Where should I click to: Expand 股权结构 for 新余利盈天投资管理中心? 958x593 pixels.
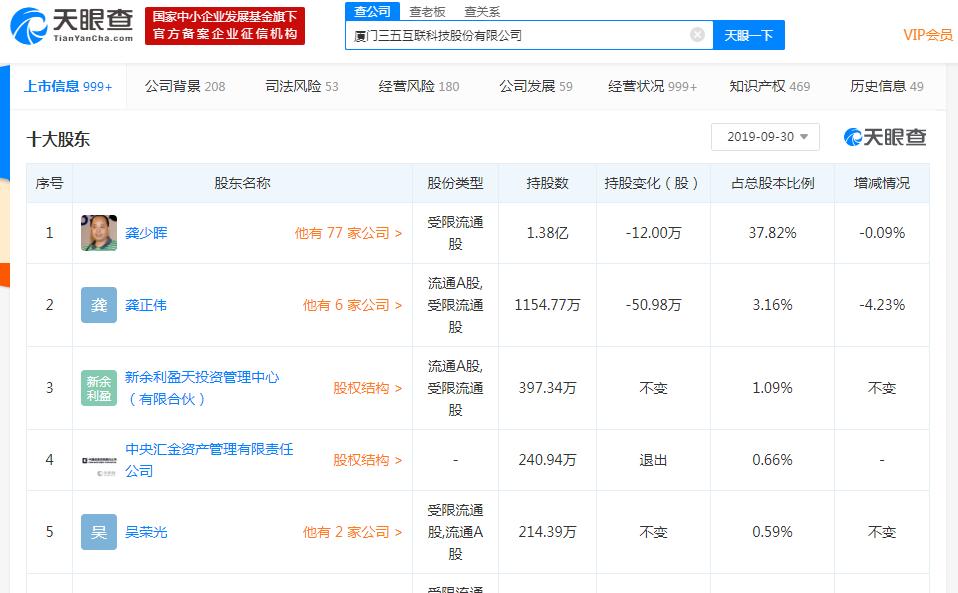point(367,388)
